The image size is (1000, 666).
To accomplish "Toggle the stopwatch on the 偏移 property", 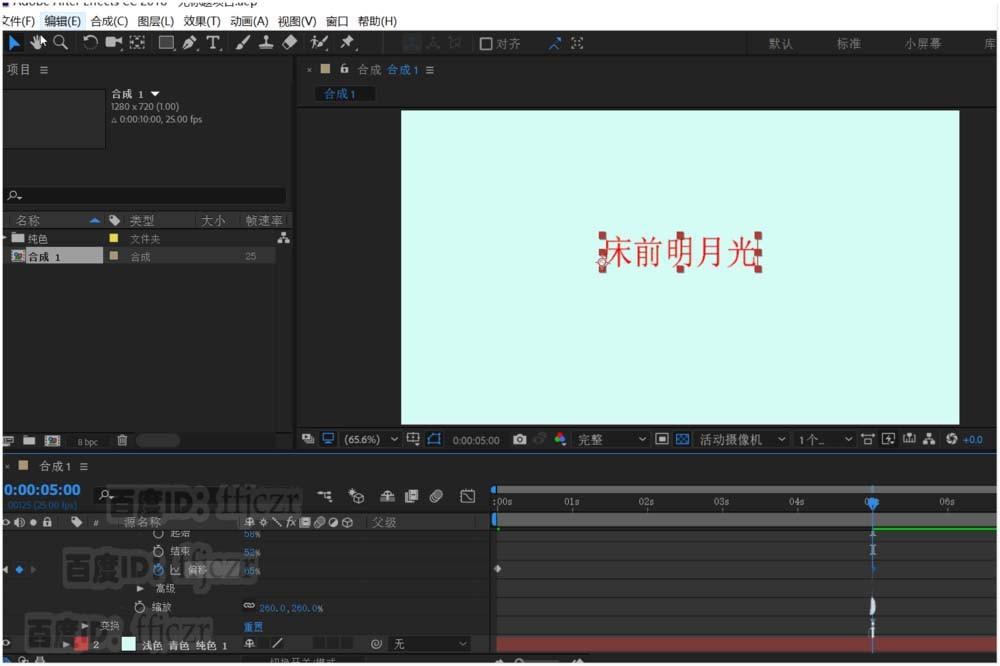I will (158, 569).
